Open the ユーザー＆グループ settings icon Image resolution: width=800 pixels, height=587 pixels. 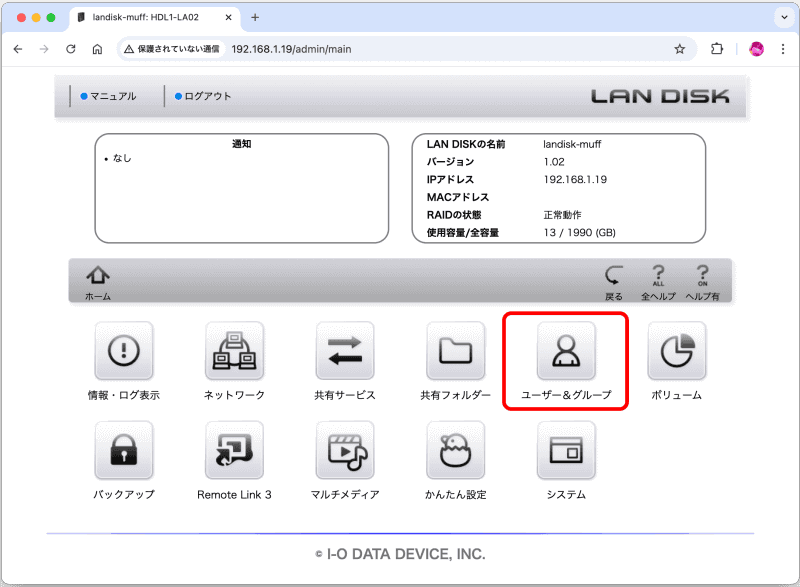click(565, 352)
